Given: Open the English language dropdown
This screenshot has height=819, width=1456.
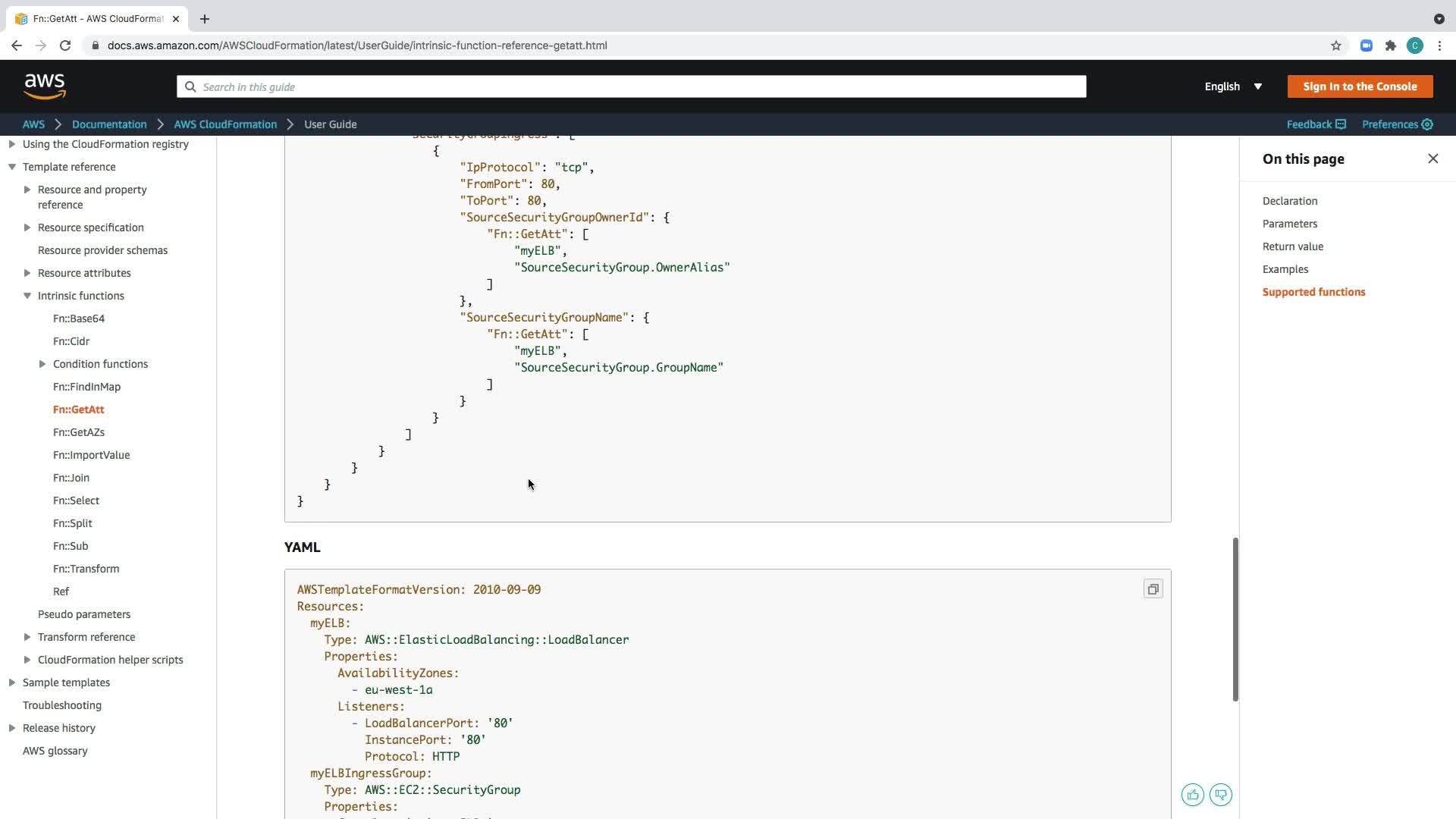Looking at the screenshot, I should click(x=1233, y=86).
